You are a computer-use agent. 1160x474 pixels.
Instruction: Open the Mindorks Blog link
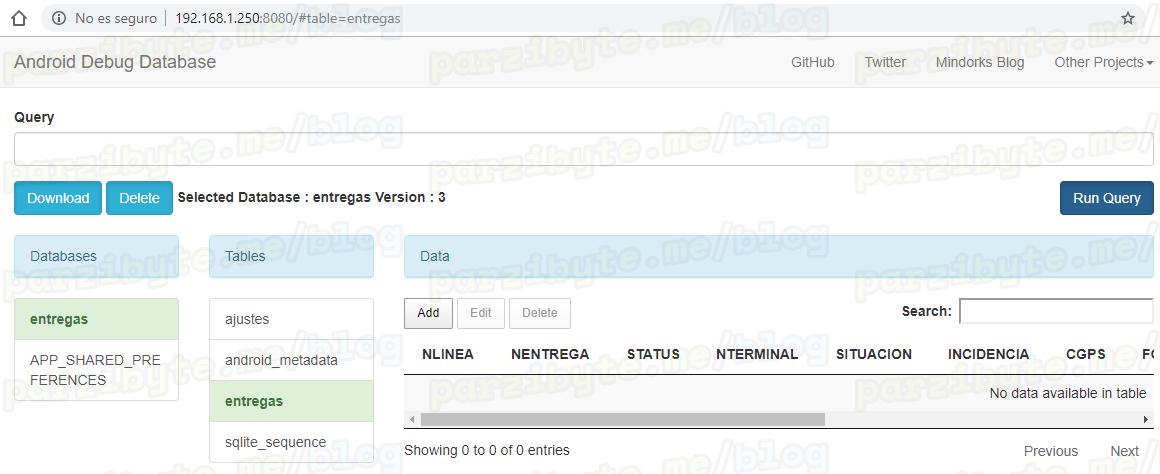coord(979,62)
